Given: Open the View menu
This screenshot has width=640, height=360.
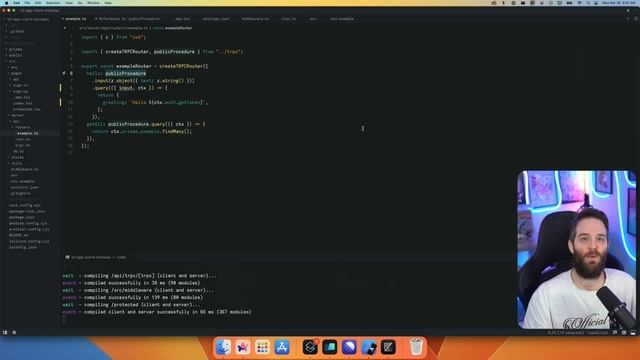Looking at the screenshot, I should tap(69, 3).
